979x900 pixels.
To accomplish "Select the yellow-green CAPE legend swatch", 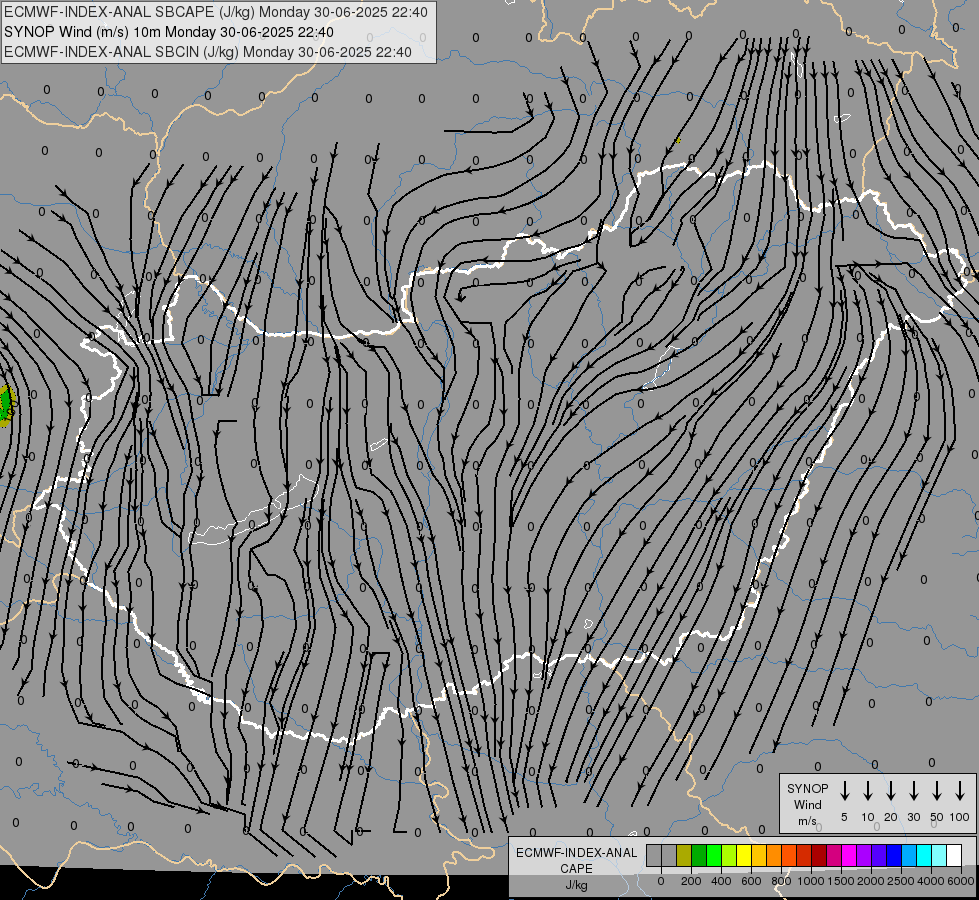I will click(x=729, y=856).
